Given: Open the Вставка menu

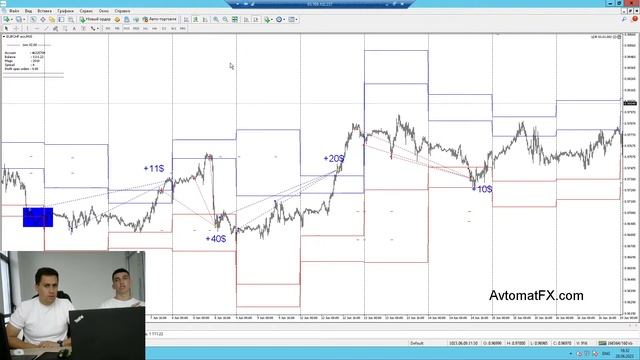Looking at the screenshot, I should (x=44, y=11).
